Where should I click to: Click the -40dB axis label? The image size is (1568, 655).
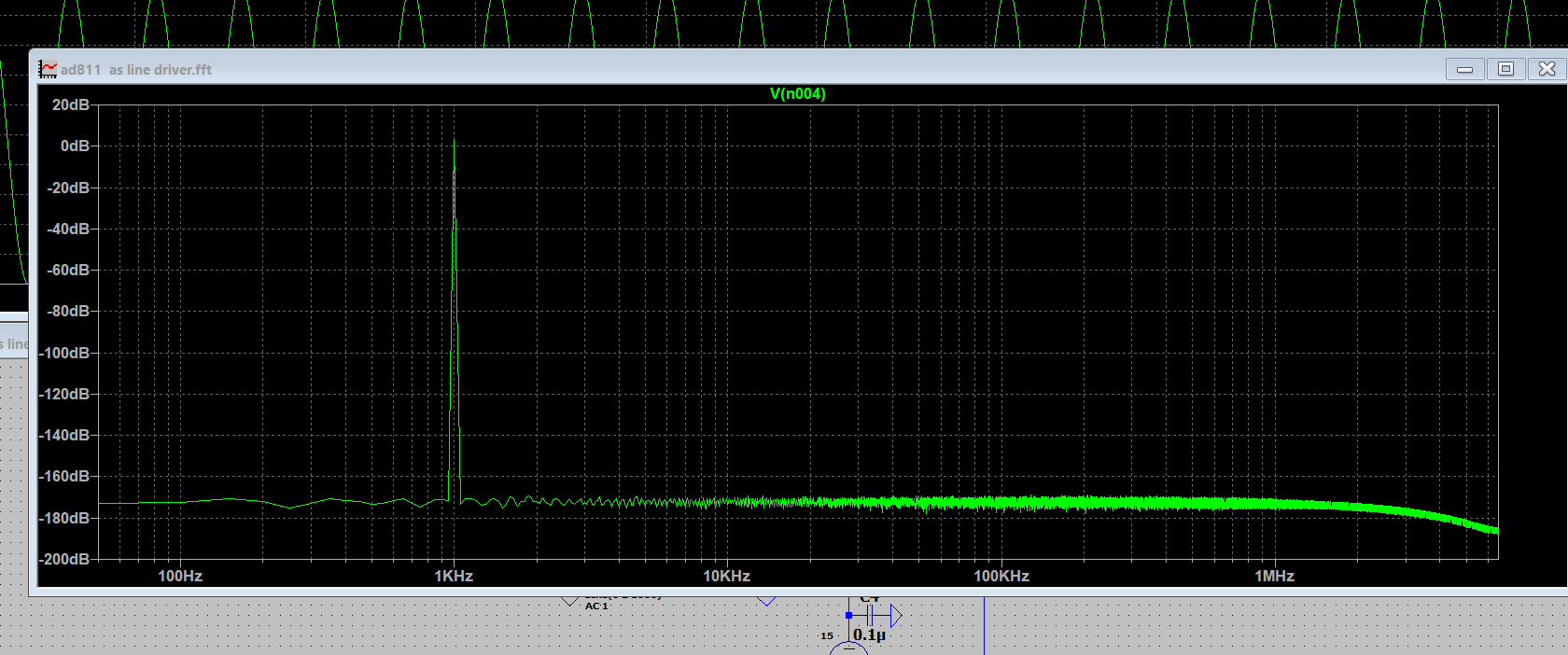(x=68, y=229)
